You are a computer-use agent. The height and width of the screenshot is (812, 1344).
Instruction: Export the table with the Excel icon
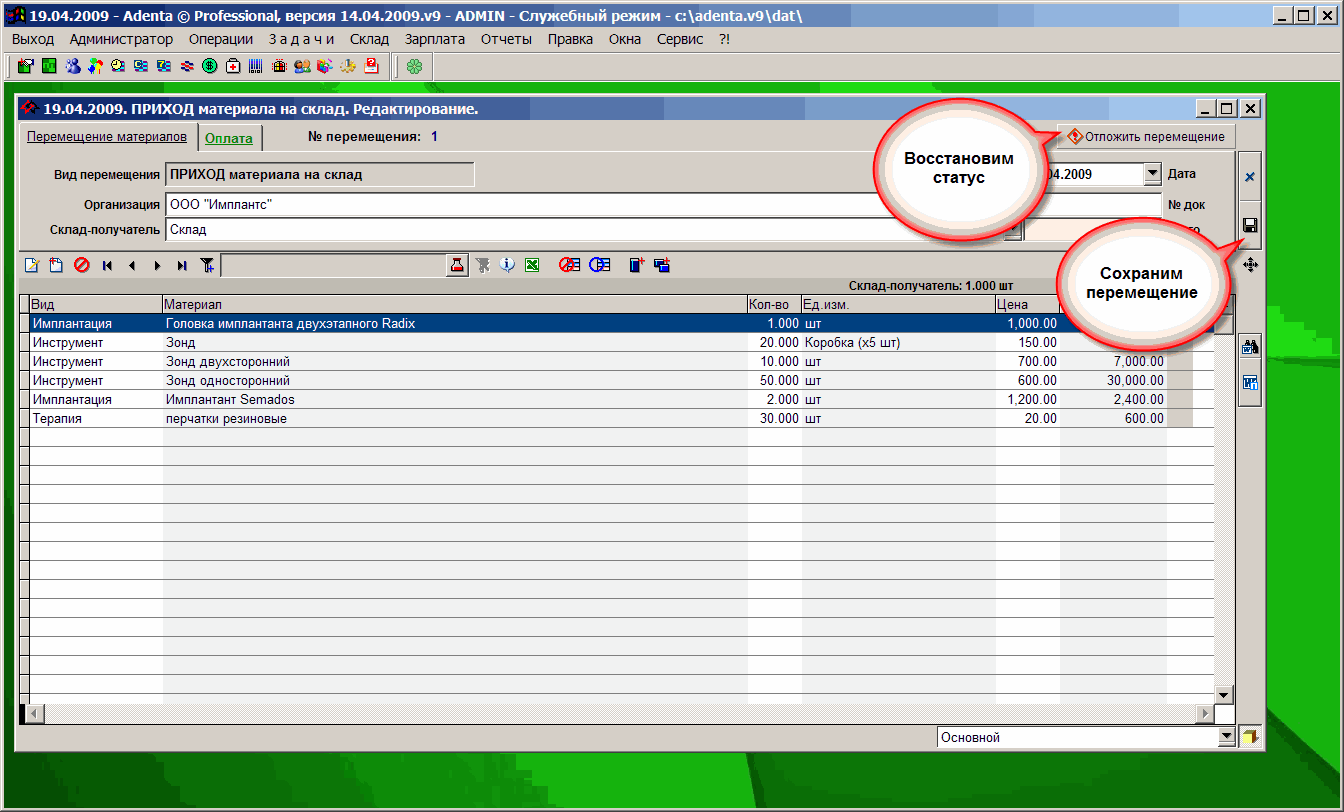(533, 265)
